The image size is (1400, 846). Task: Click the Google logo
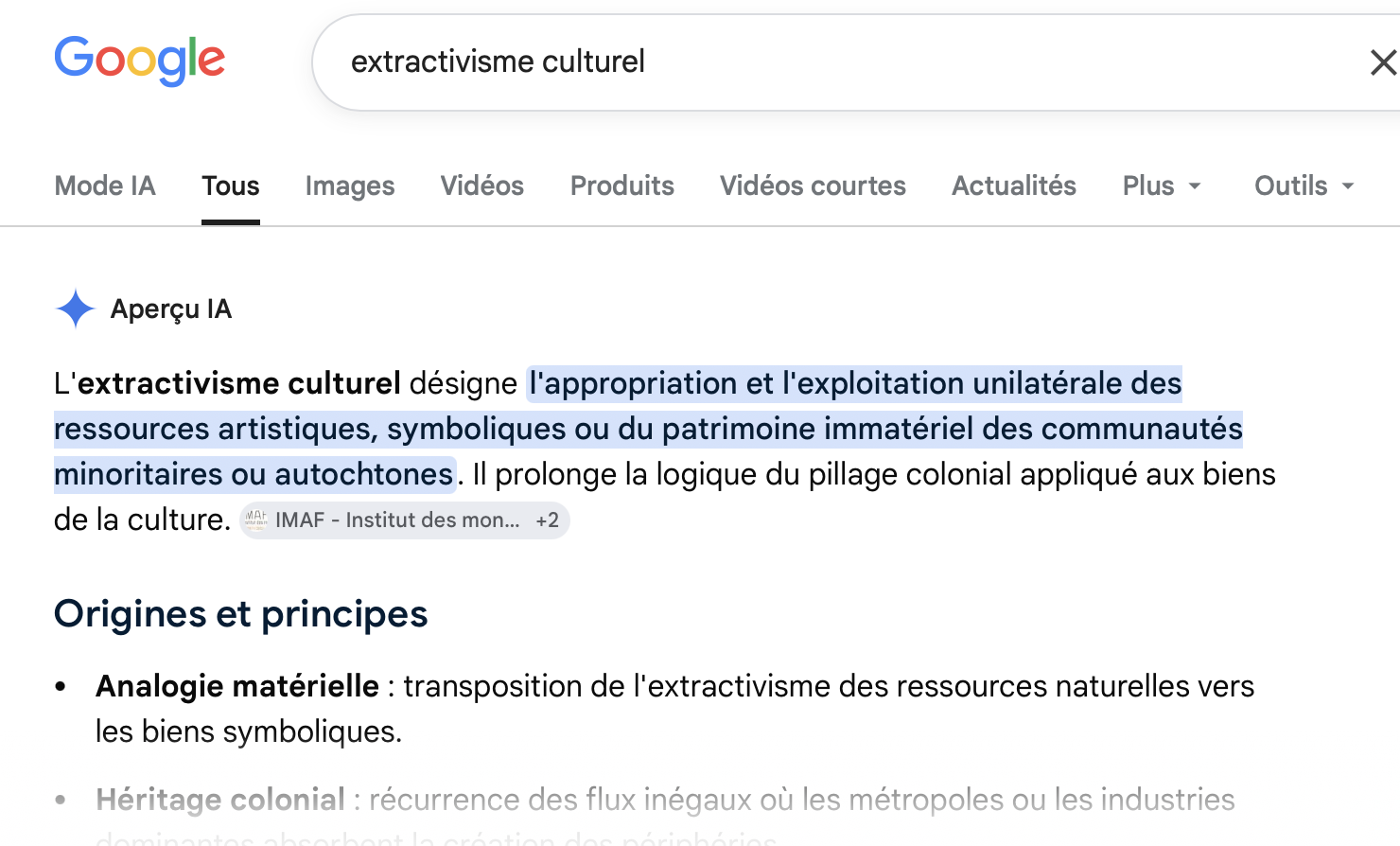coord(140,61)
